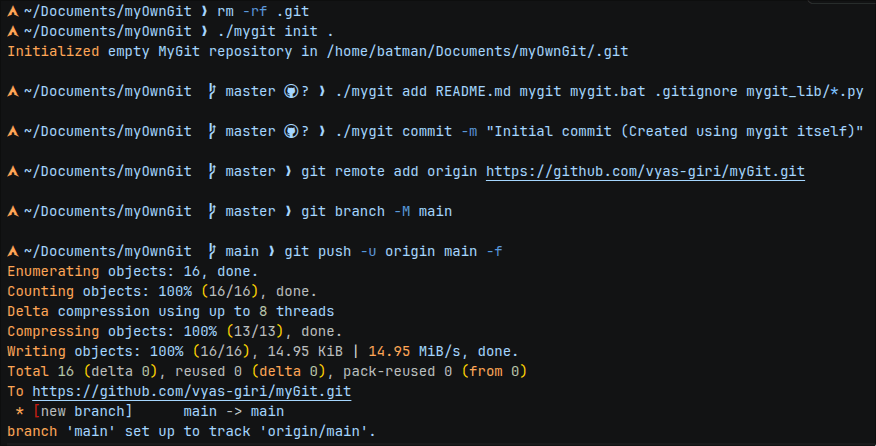Click the Arch logo icon on the first prompt line

(x=13, y=11)
